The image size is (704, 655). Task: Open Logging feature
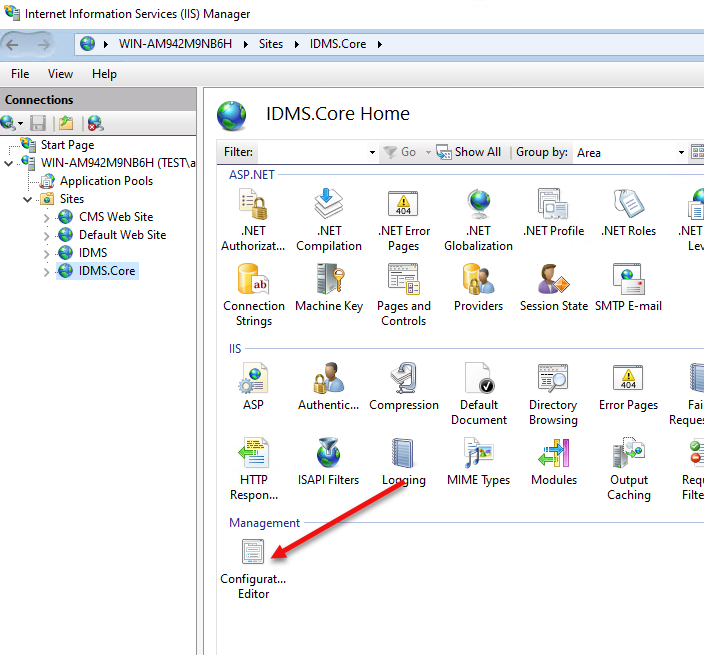pos(403,462)
